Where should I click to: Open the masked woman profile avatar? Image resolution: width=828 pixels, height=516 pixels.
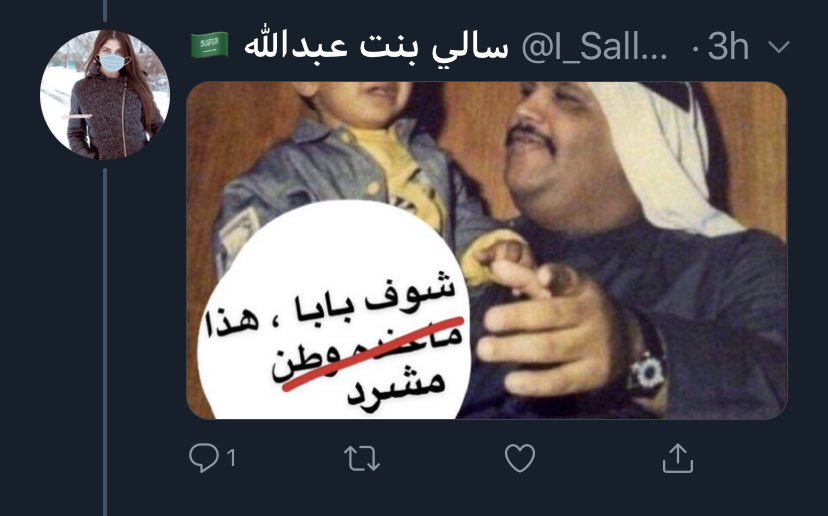(x=105, y=95)
